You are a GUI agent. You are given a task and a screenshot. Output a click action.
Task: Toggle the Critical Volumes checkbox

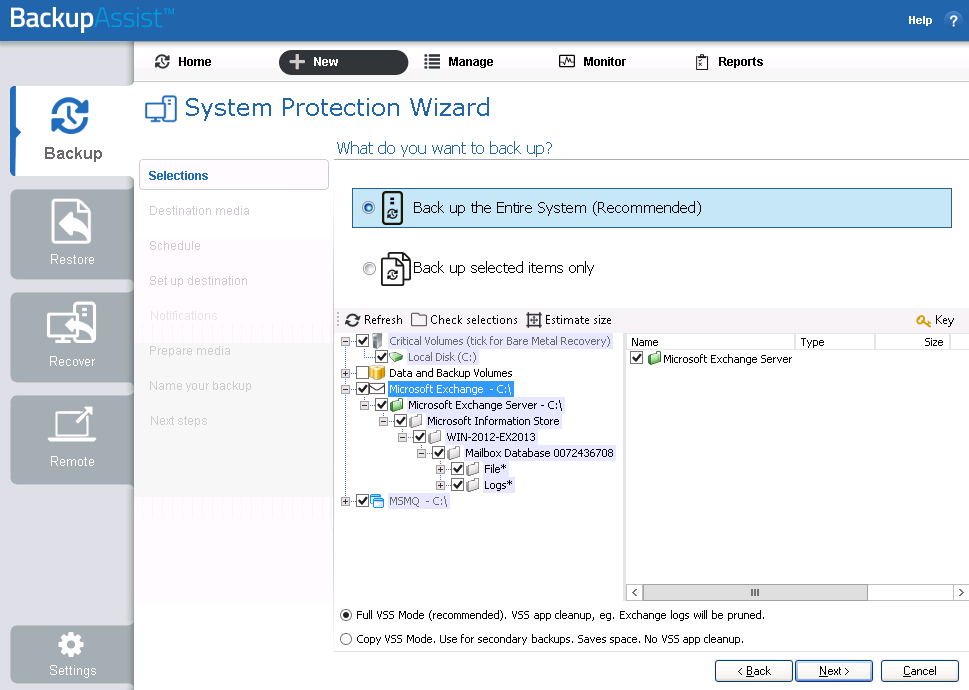(x=363, y=341)
